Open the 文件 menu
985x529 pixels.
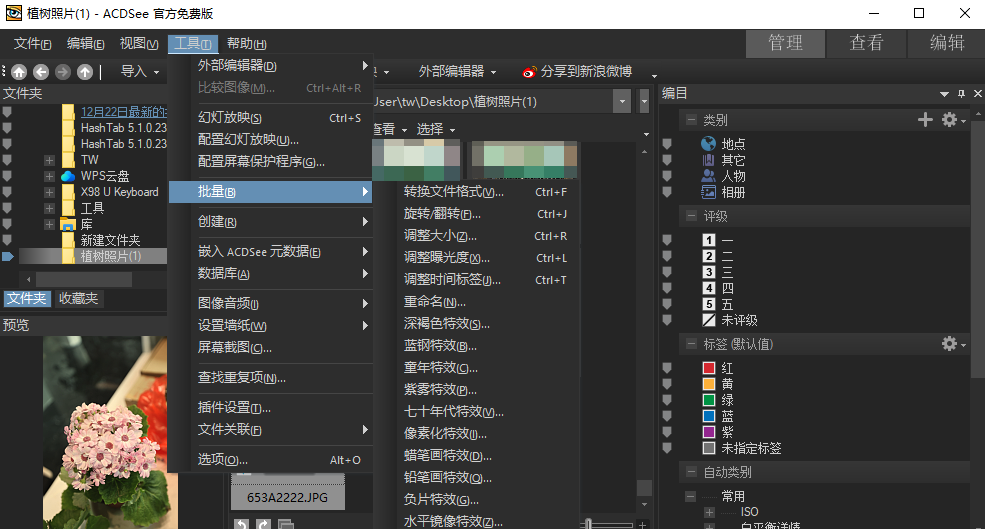point(32,43)
